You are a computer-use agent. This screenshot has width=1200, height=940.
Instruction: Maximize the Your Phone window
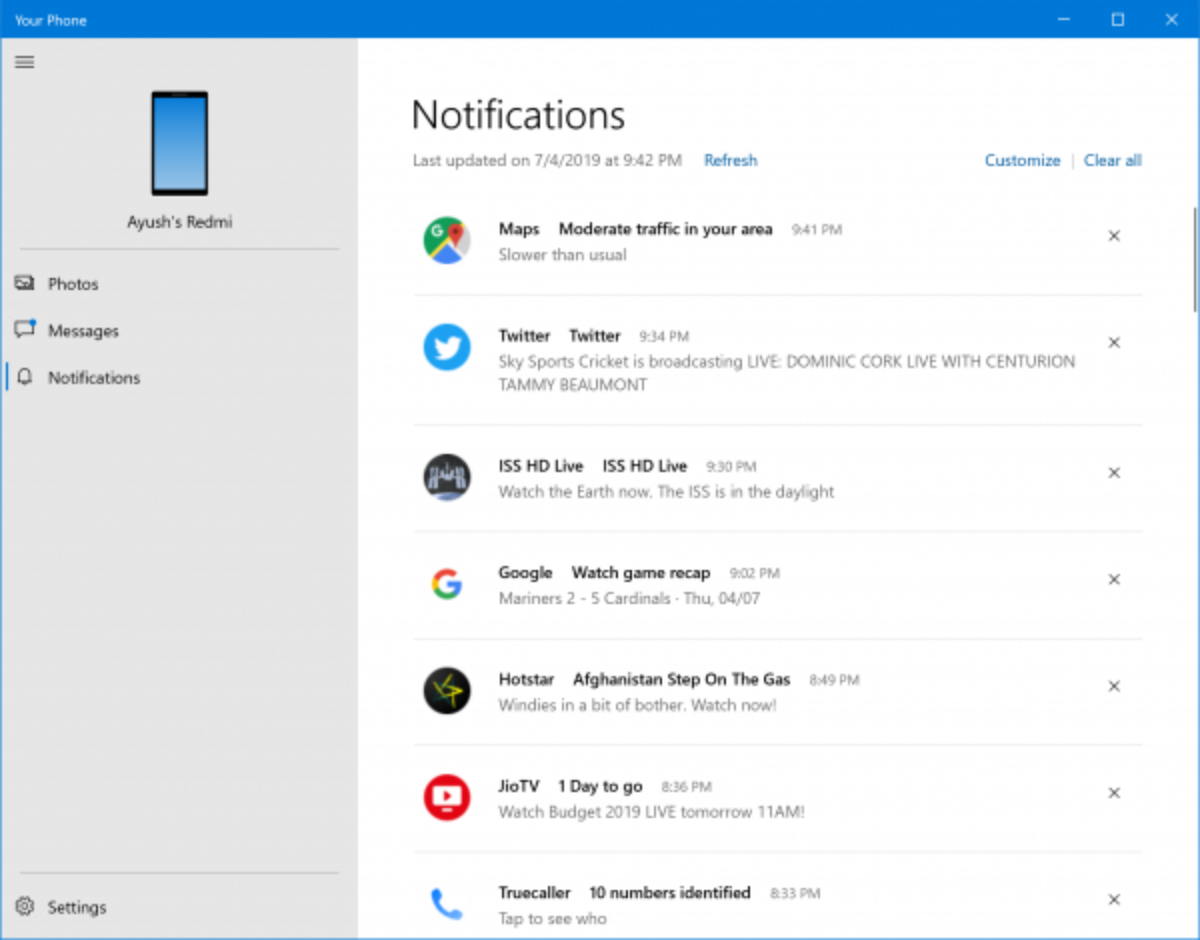coord(1118,19)
